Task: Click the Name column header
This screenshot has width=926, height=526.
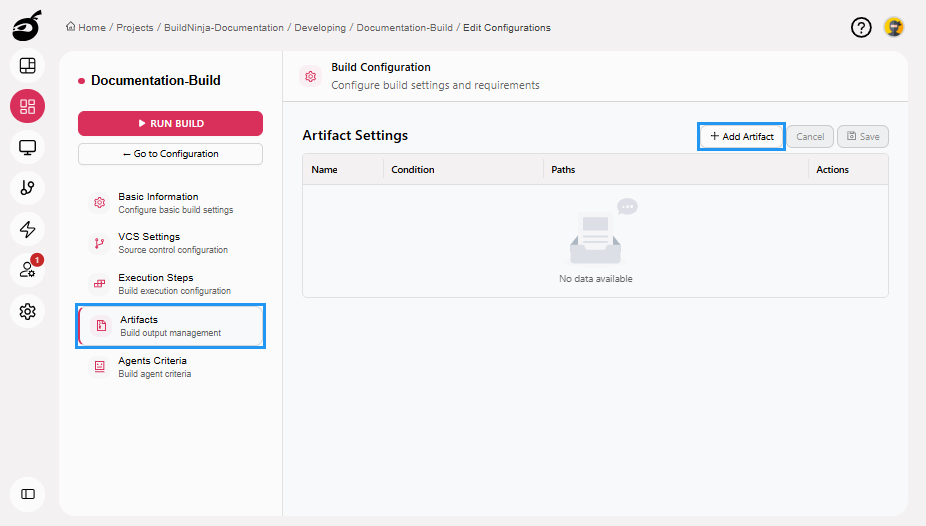Action: tap(324, 169)
